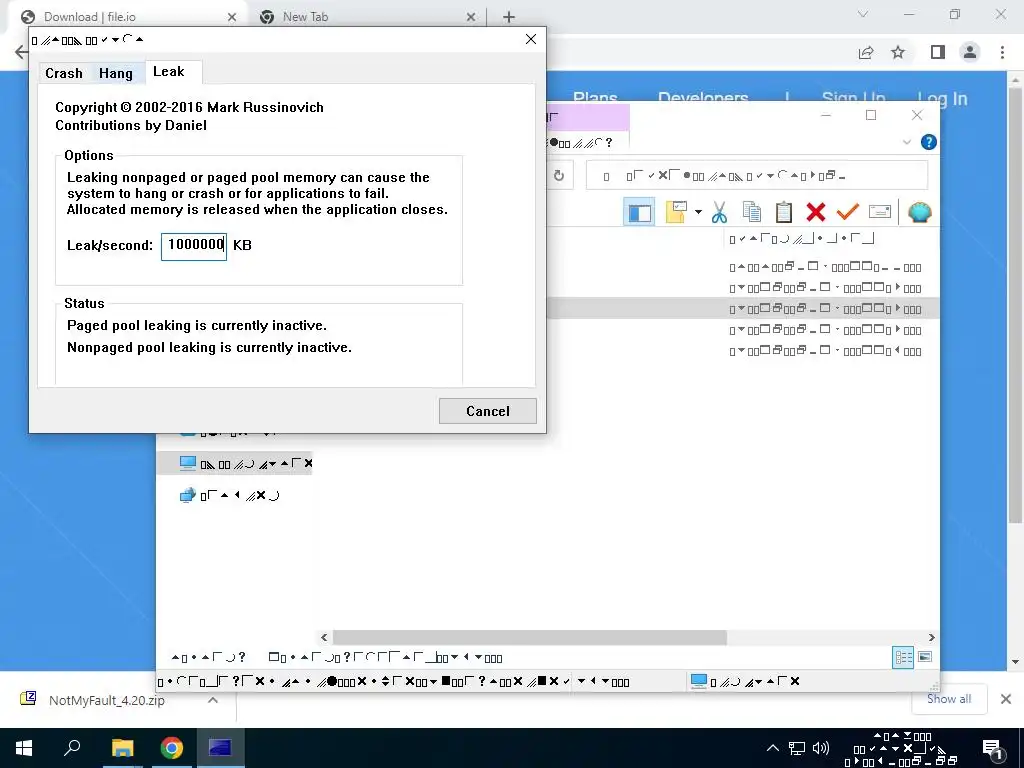Close the New Tab browser tab
This screenshot has height=768, width=1024.
click(x=471, y=17)
